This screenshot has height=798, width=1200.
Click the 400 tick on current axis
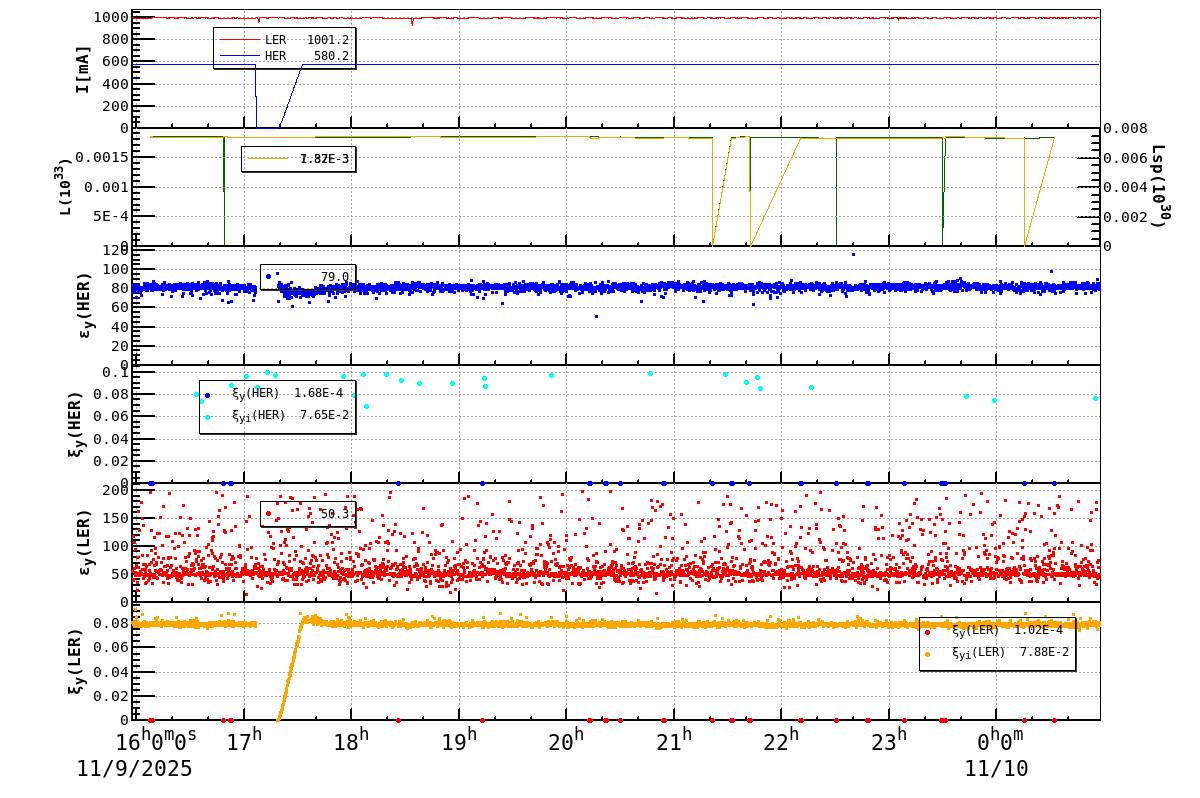115,83
